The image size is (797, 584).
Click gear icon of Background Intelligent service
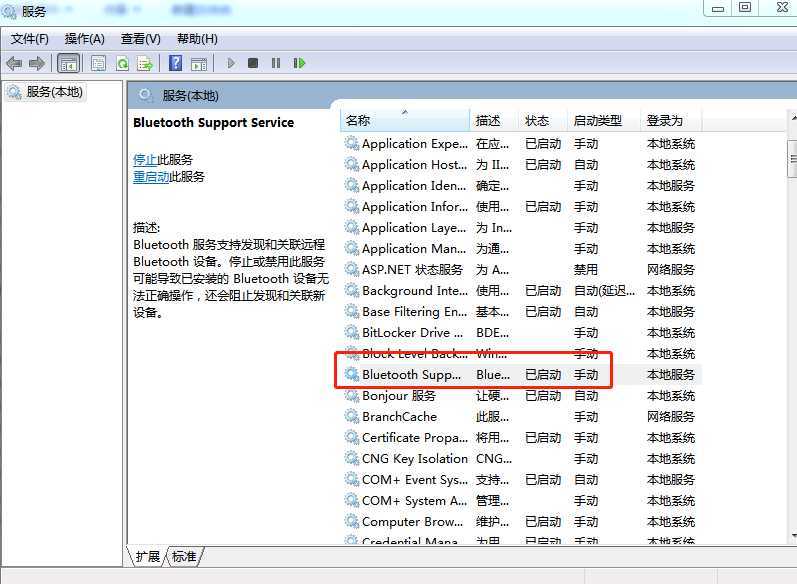click(x=352, y=290)
